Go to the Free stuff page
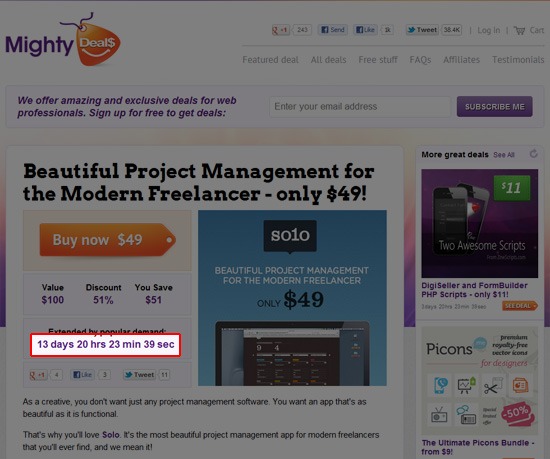This screenshot has width=550, height=459. pyautogui.click(x=378, y=60)
